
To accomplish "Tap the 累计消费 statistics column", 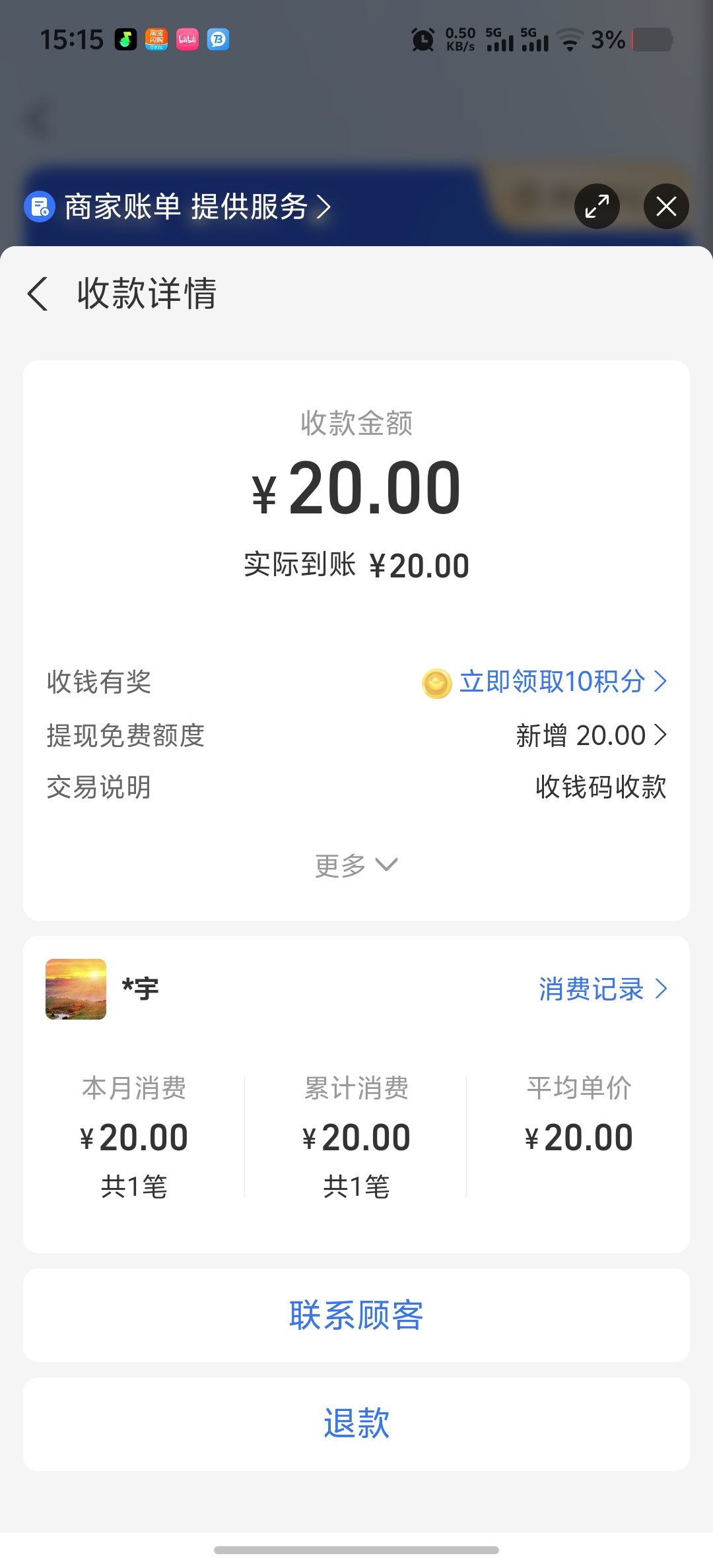I will (356, 1136).
